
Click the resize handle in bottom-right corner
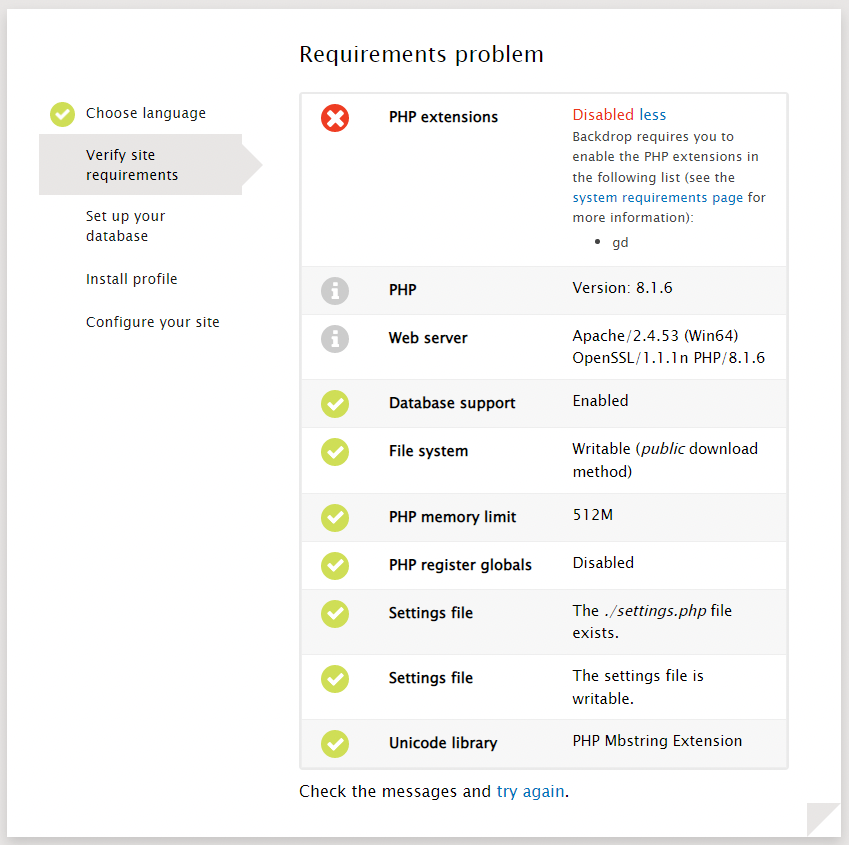(x=822, y=818)
